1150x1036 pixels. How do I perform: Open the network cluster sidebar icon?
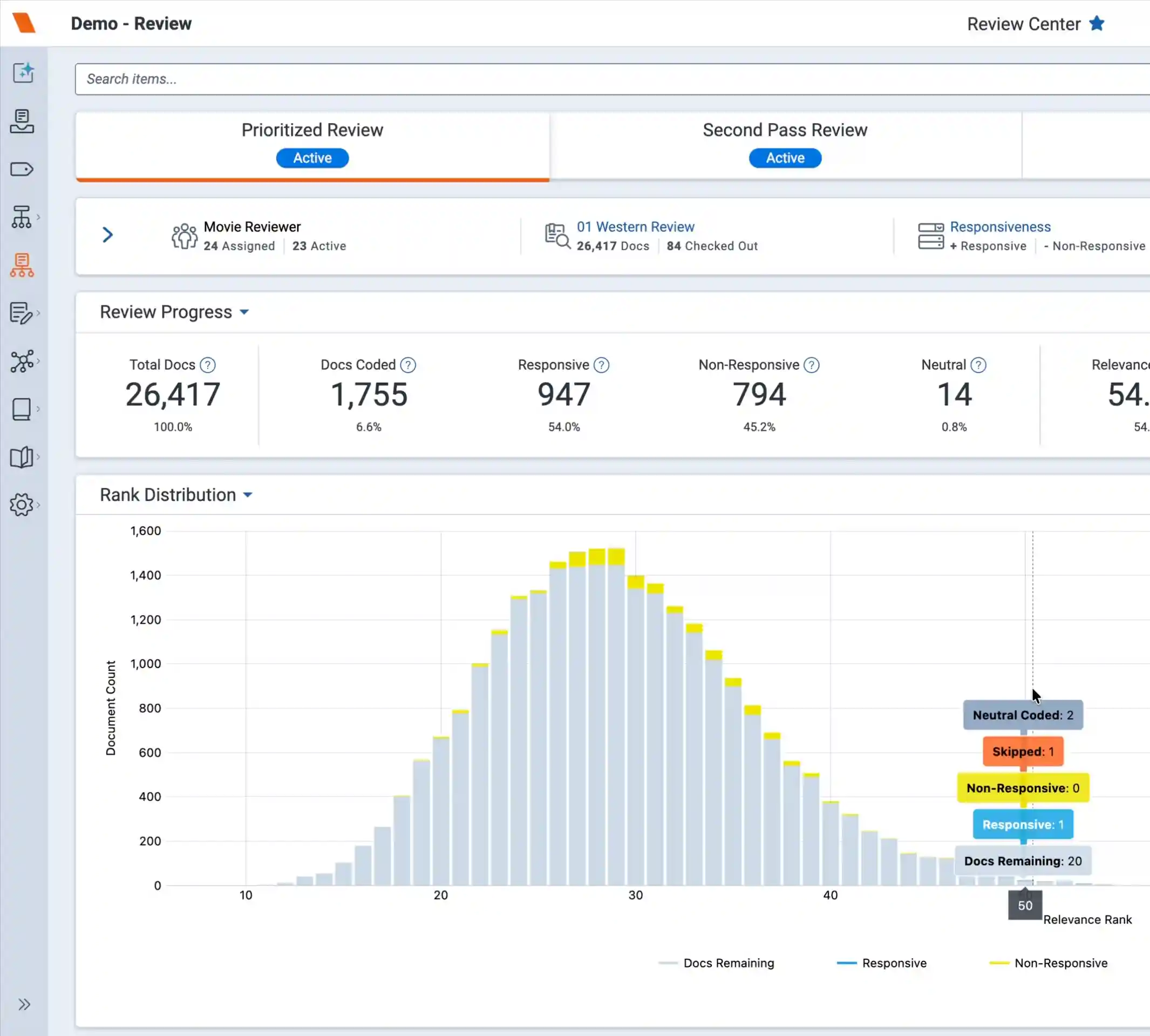point(22,361)
